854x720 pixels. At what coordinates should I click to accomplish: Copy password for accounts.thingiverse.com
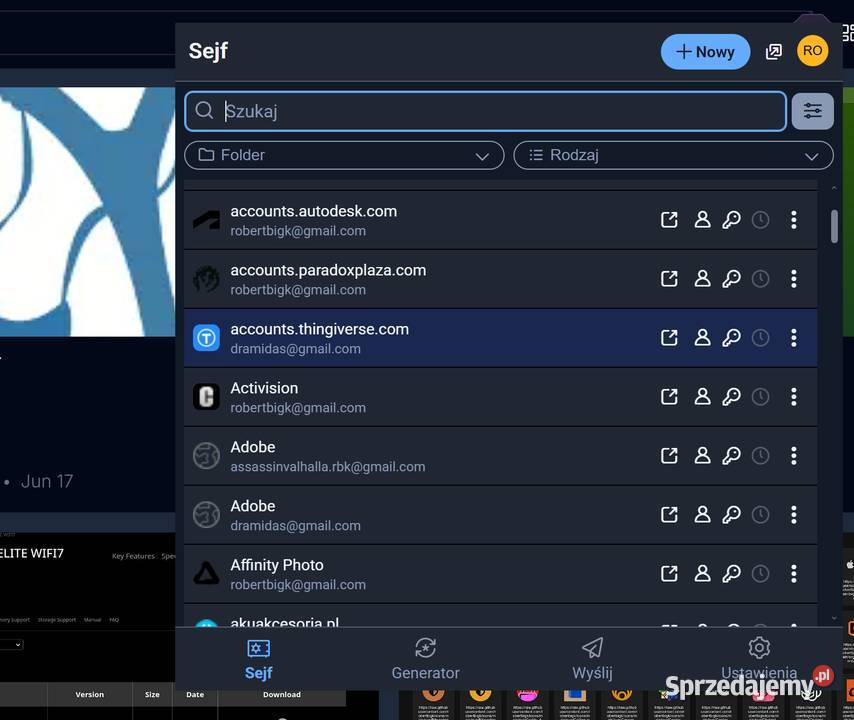(731, 338)
